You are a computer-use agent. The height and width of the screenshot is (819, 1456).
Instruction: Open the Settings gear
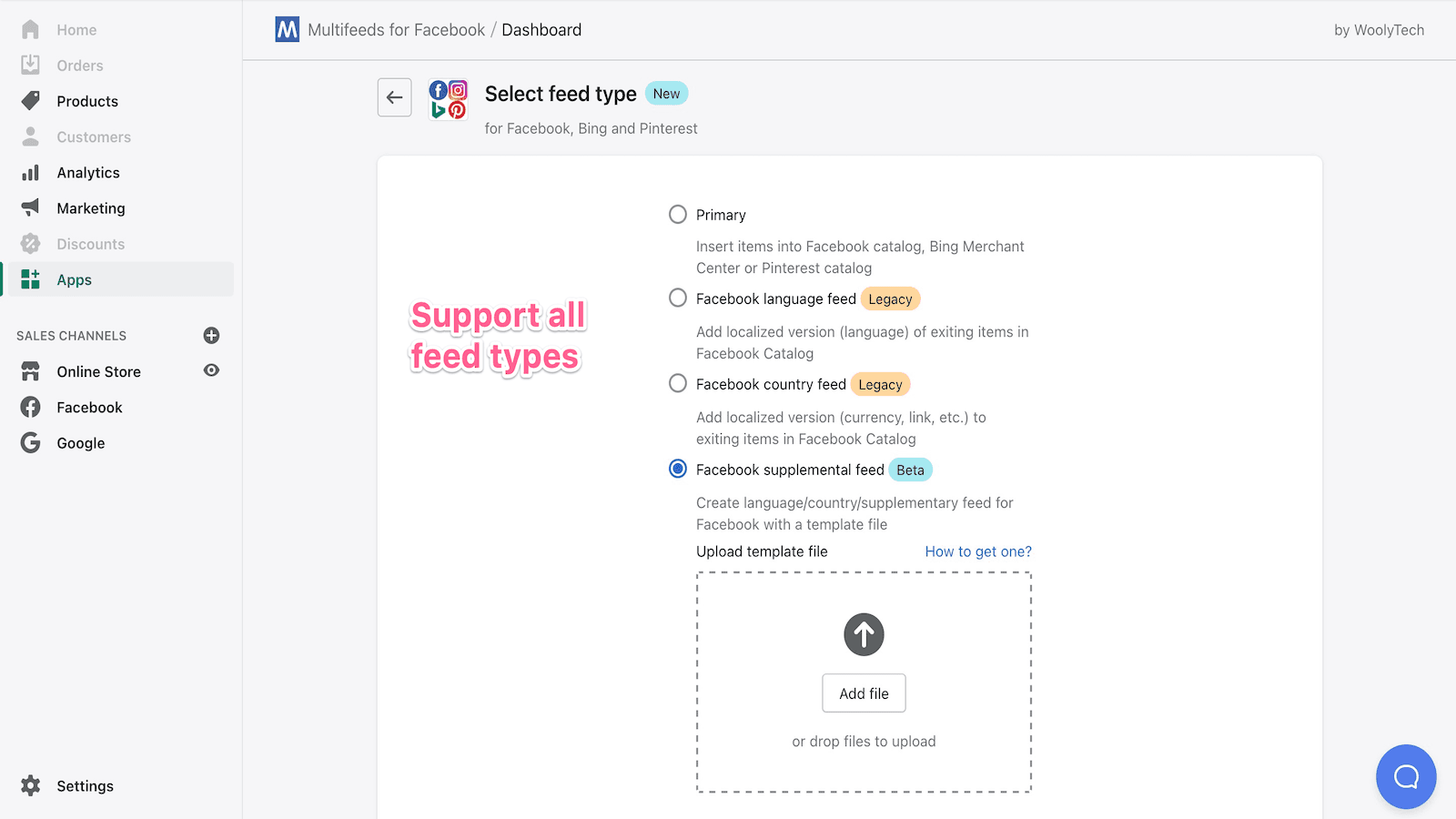point(31,785)
